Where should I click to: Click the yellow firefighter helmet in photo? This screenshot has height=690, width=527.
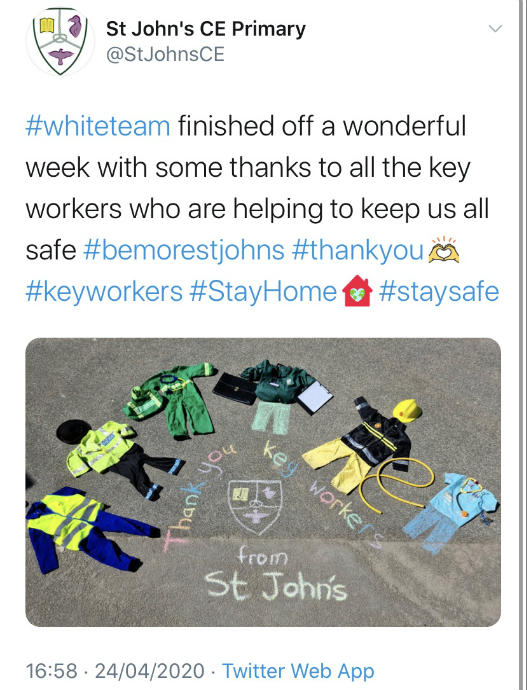point(406,411)
